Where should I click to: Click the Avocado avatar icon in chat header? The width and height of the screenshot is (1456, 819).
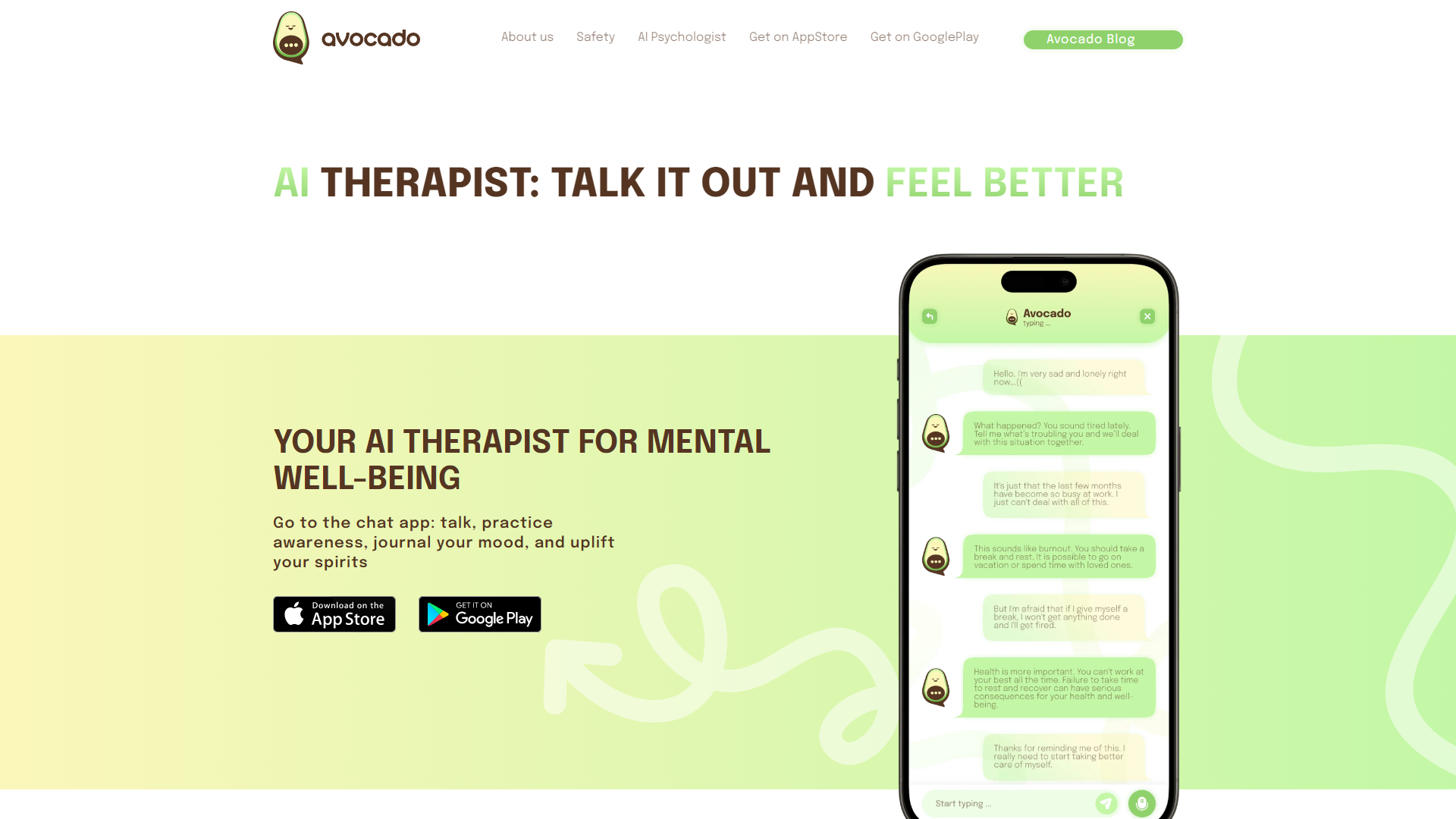point(1012,317)
